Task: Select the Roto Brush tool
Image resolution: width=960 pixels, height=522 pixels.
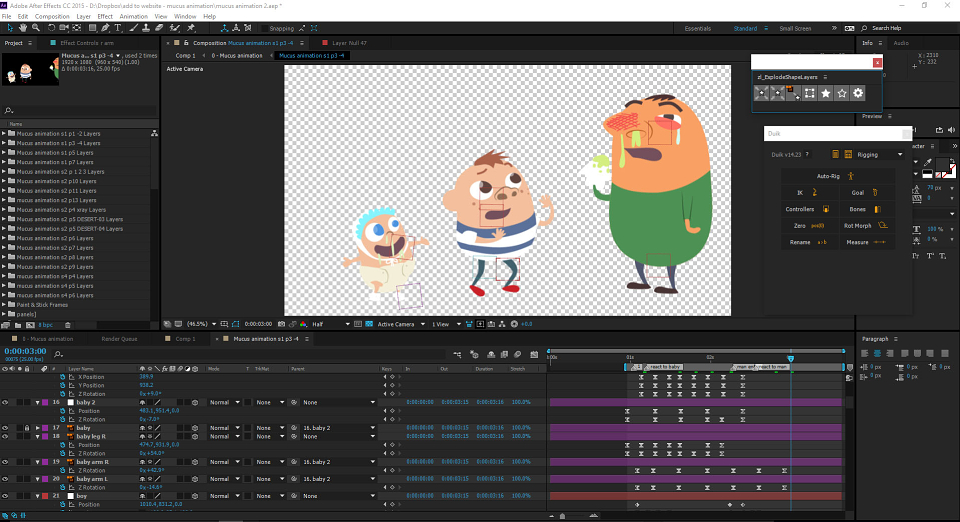Action: tap(175, 28)
